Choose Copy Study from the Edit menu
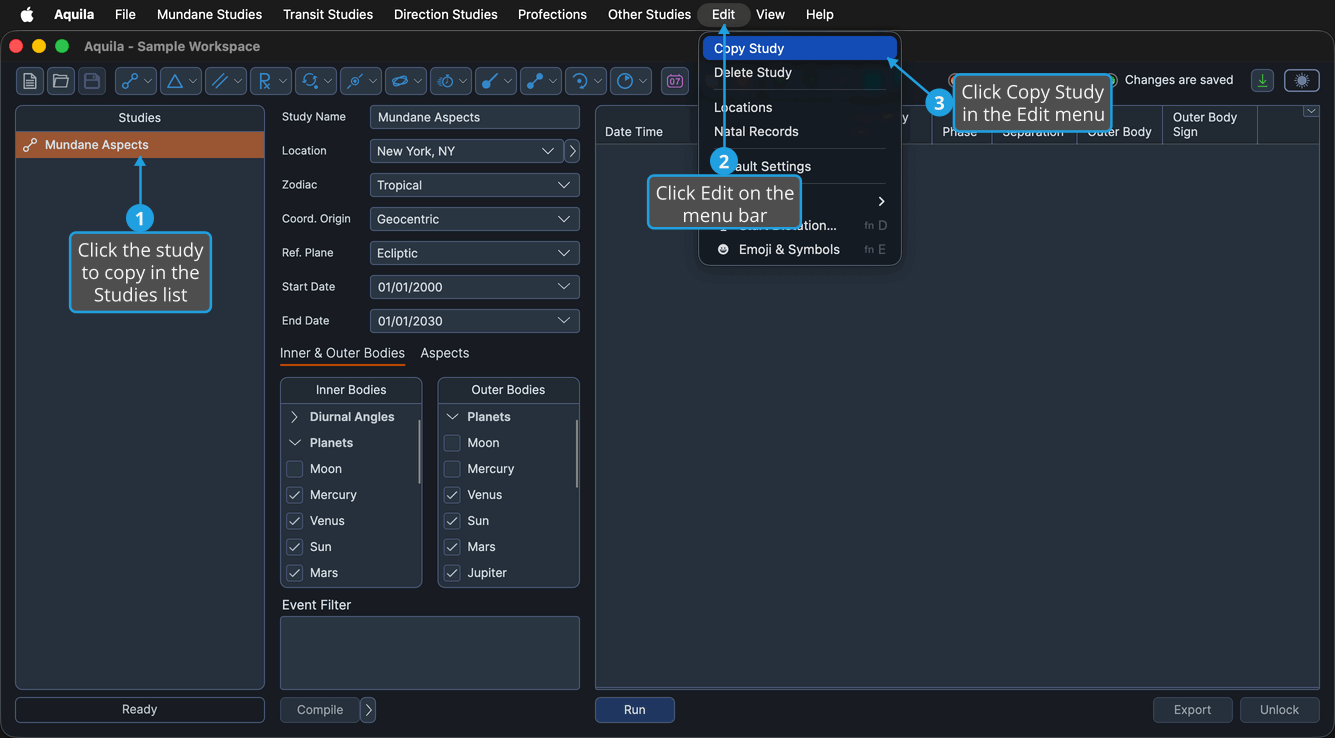The width and height of the screenshot is (1335, 738). pos(800,48)
